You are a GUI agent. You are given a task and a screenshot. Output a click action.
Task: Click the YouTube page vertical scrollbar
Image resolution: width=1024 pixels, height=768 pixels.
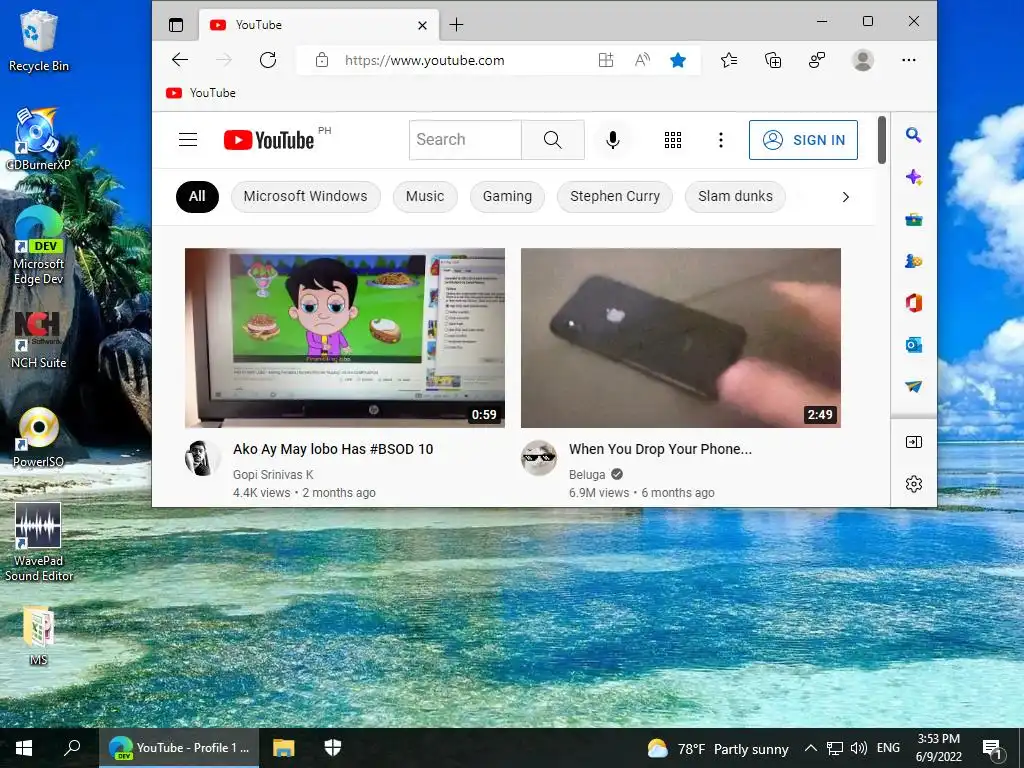[882, 140]
